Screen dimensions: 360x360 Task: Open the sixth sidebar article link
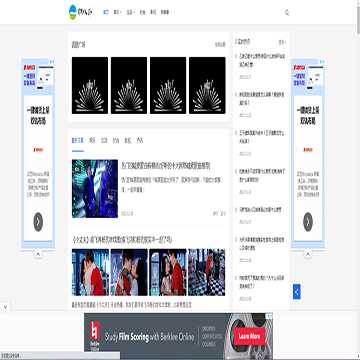point(262,244)
